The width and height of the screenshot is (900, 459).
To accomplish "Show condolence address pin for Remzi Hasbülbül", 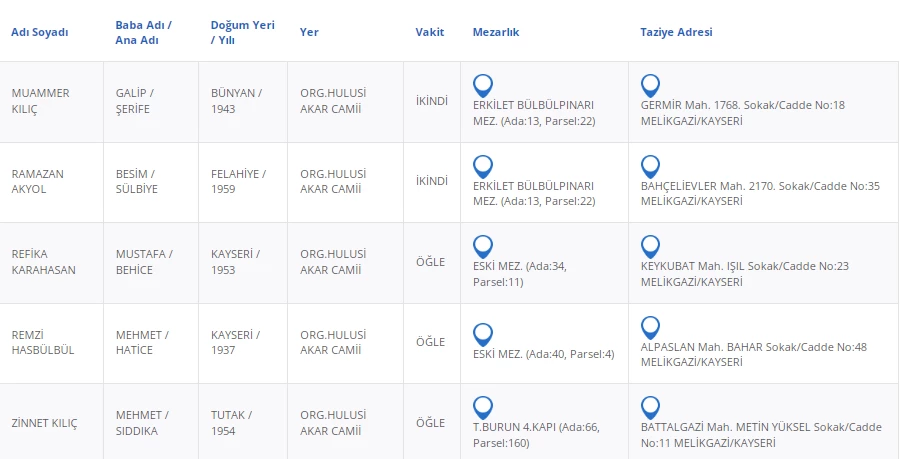I will 650,327.
